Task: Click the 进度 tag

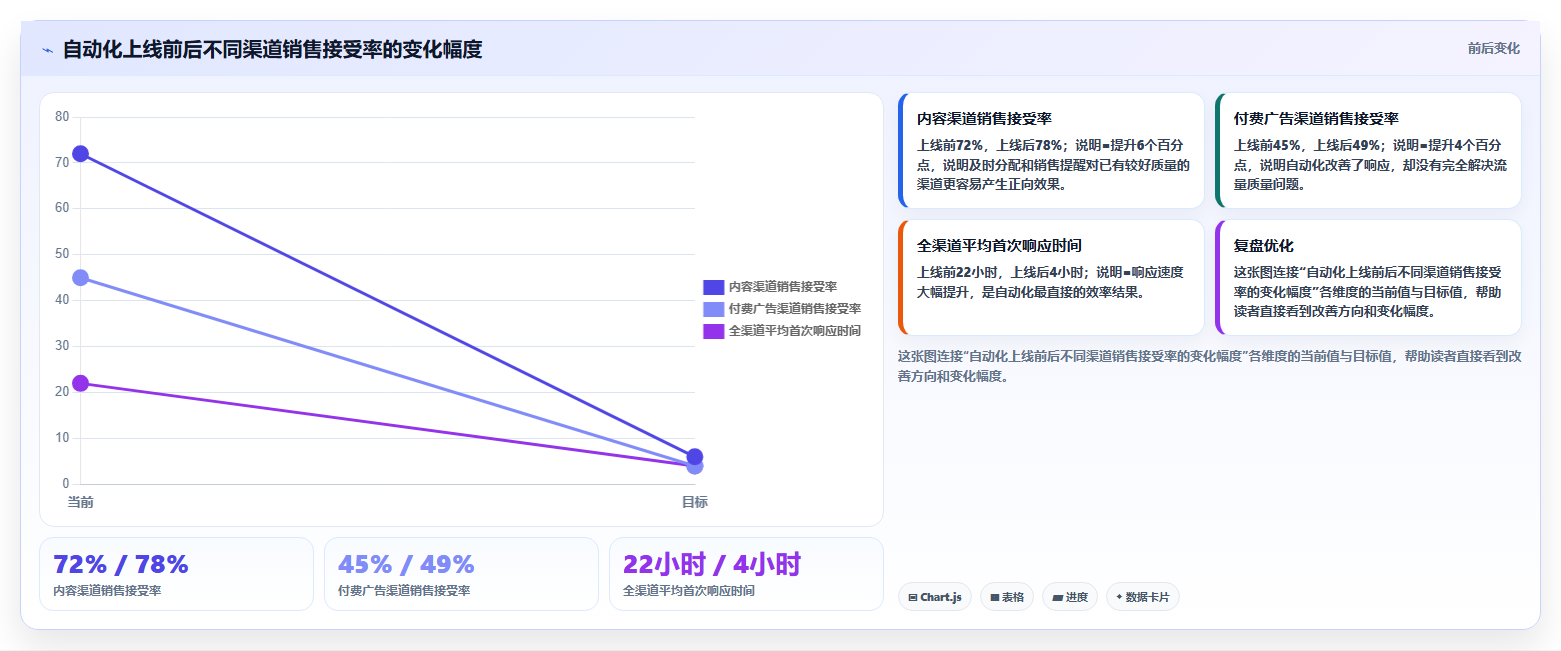Action: [x=1069, y=597]
